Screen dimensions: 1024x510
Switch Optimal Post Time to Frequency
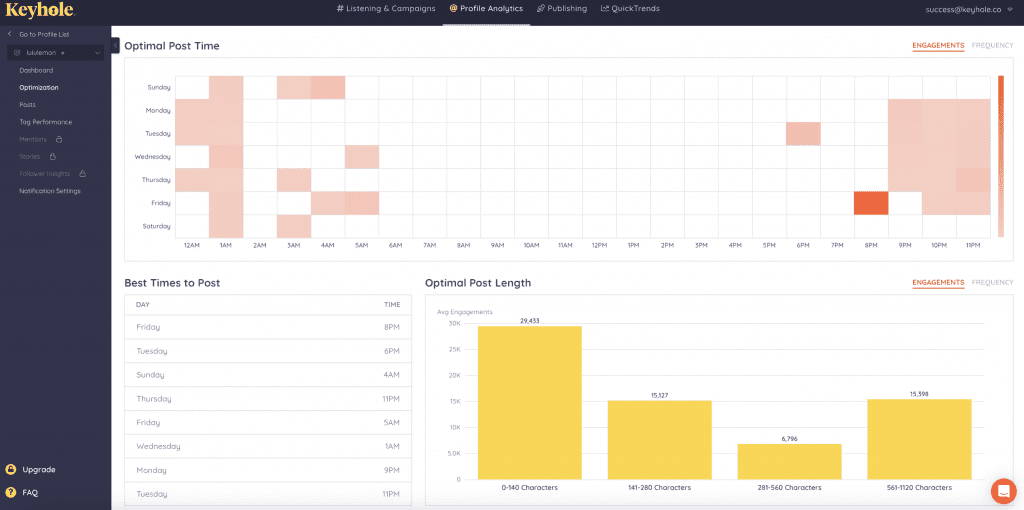coord(992,45)
